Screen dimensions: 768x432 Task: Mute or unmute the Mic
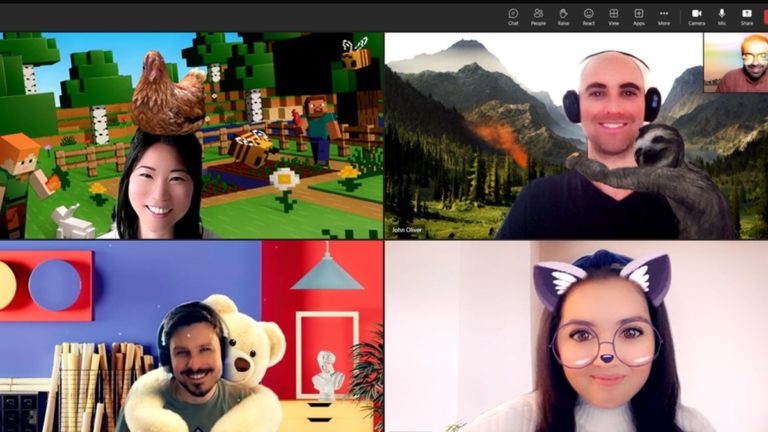point(721,17)
